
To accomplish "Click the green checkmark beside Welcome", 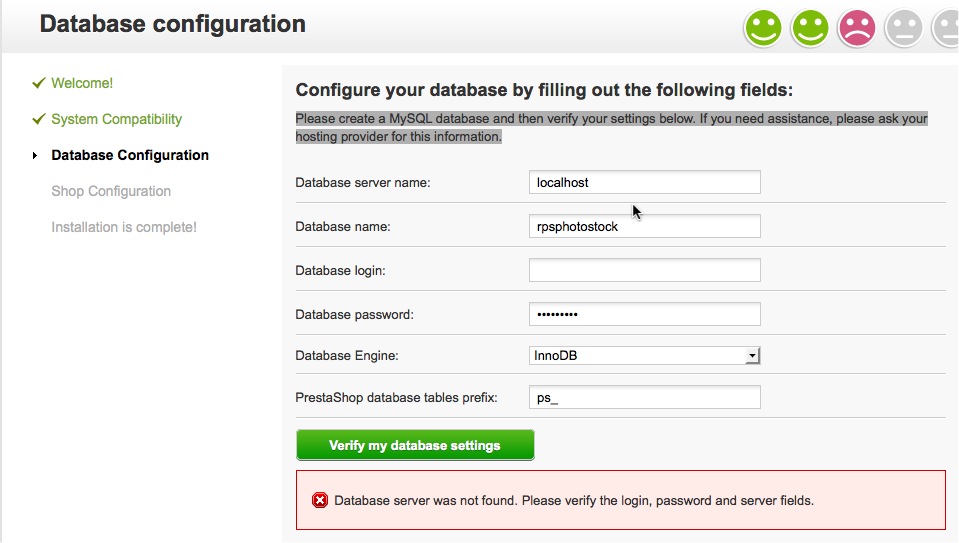I will 38,83.
